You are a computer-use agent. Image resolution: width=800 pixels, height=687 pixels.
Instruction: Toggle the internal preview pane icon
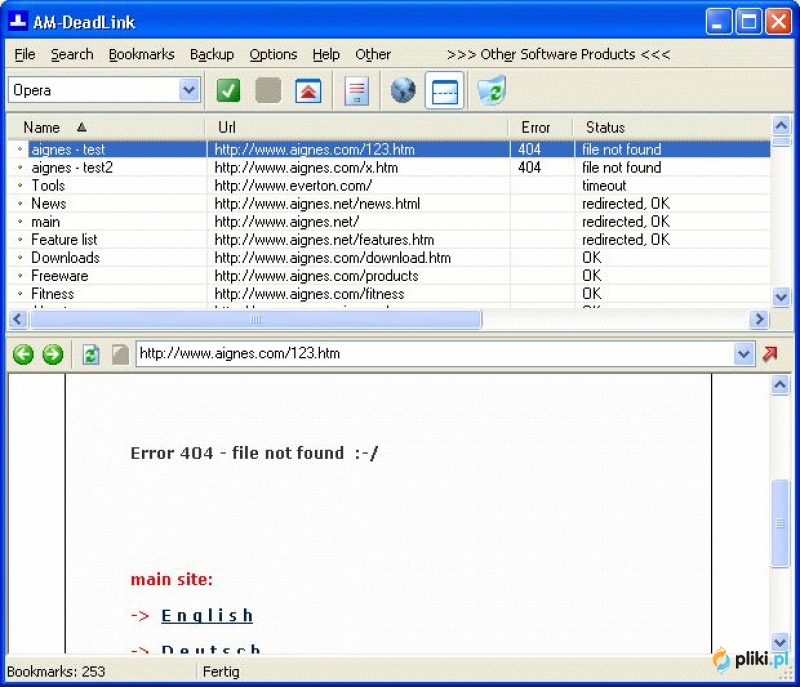pyautogui.click(x=444, y=91)
